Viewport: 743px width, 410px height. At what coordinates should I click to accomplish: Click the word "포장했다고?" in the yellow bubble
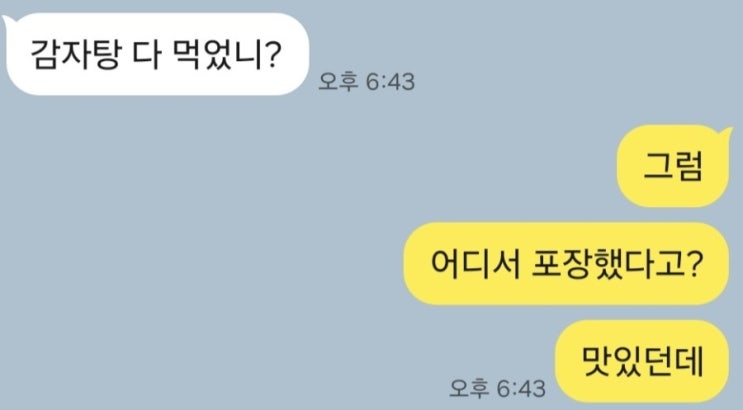(617, 264)
